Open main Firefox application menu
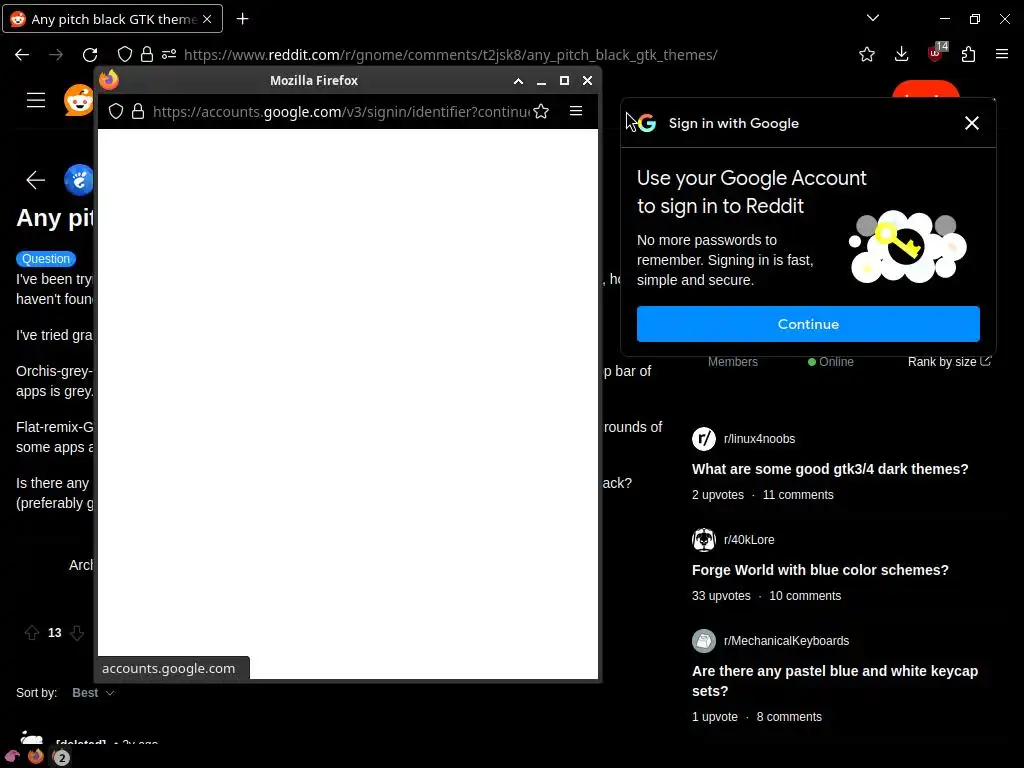Viewport: 1024px width, 768px height. click(x=1002, y=54)
